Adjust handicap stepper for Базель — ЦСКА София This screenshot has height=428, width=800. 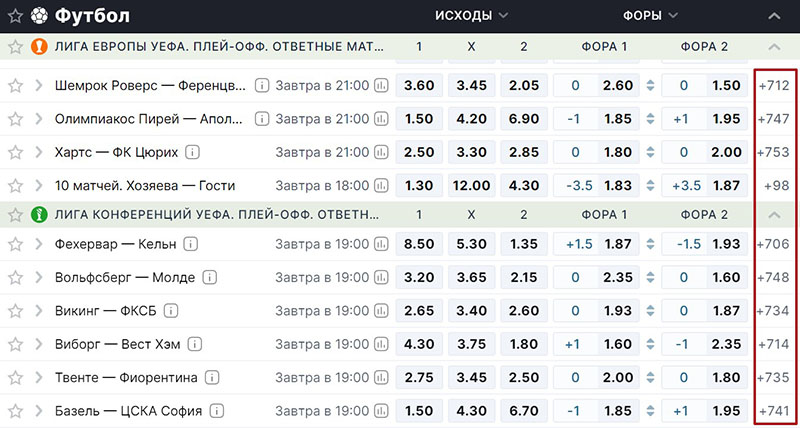click(649, 411)
